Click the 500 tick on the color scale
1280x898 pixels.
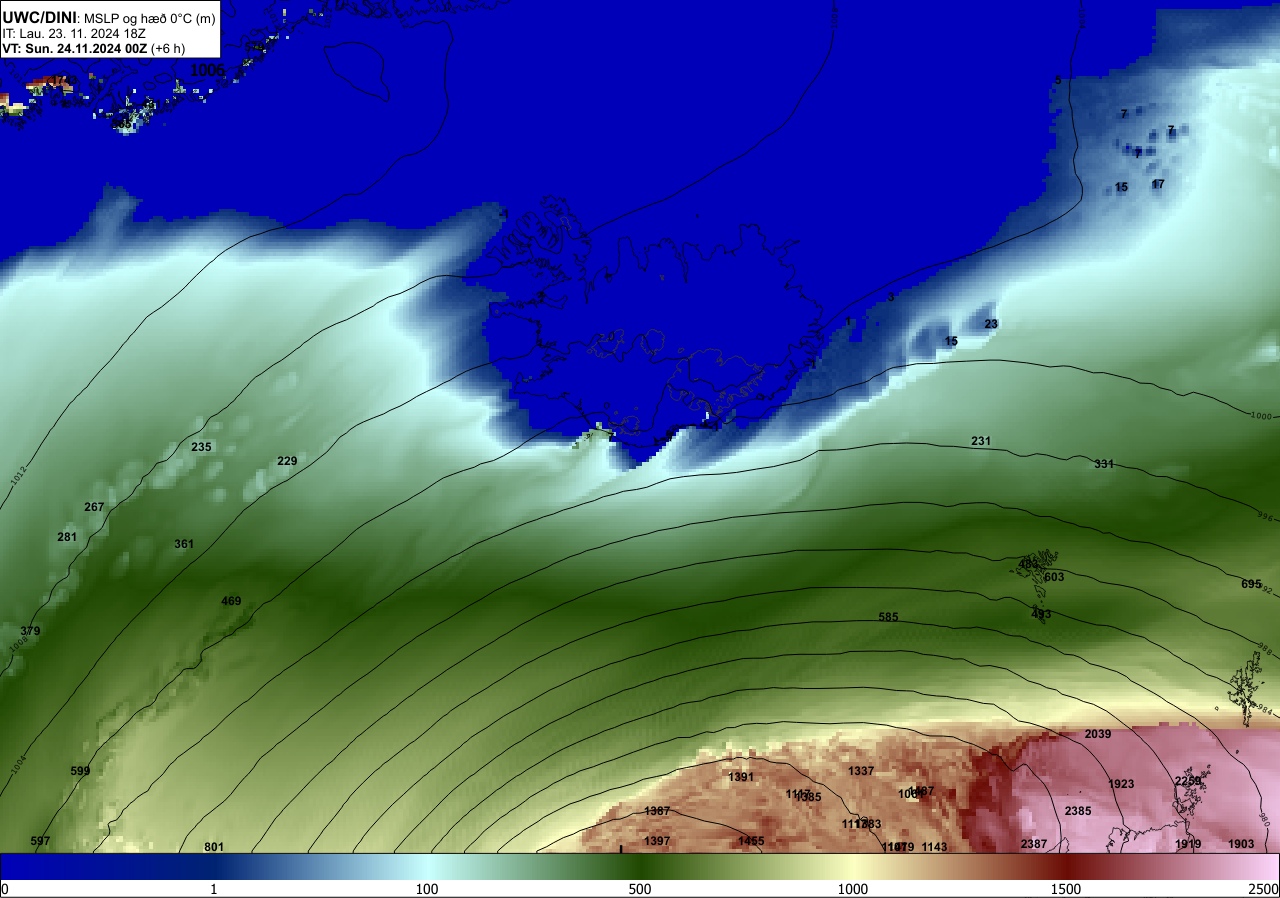pos(640,889)
